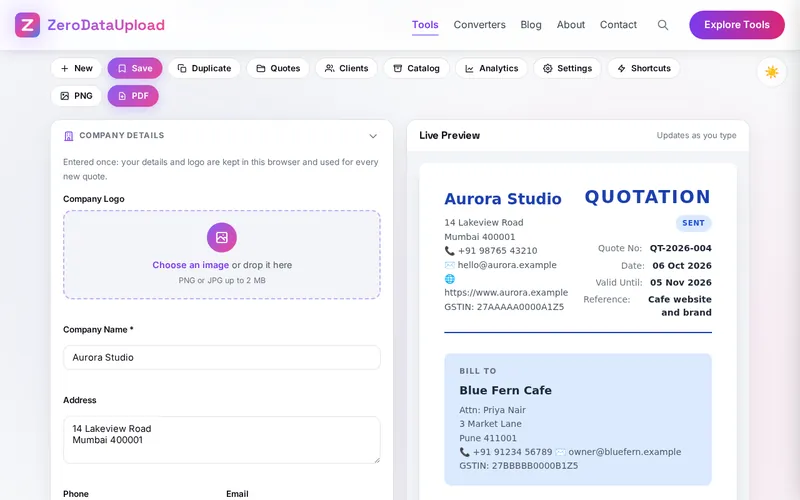Toggle the sun theme icon
800x500 pixels.
(x=771, y=72)
